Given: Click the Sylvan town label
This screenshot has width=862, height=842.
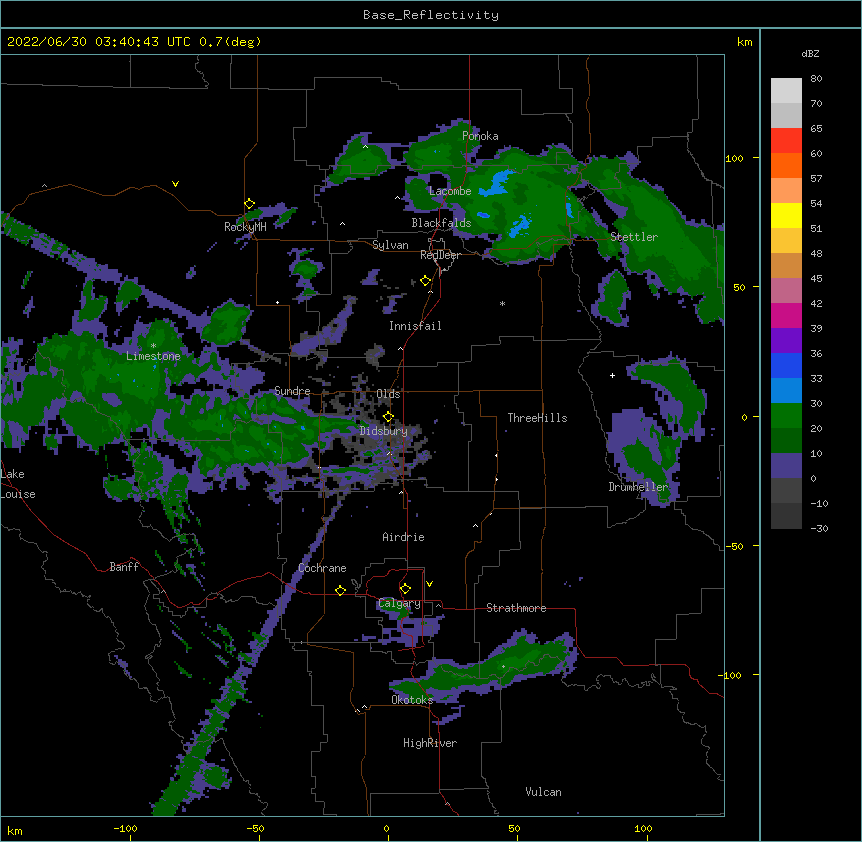Looking at the screenshot, I should click(390, 245).
